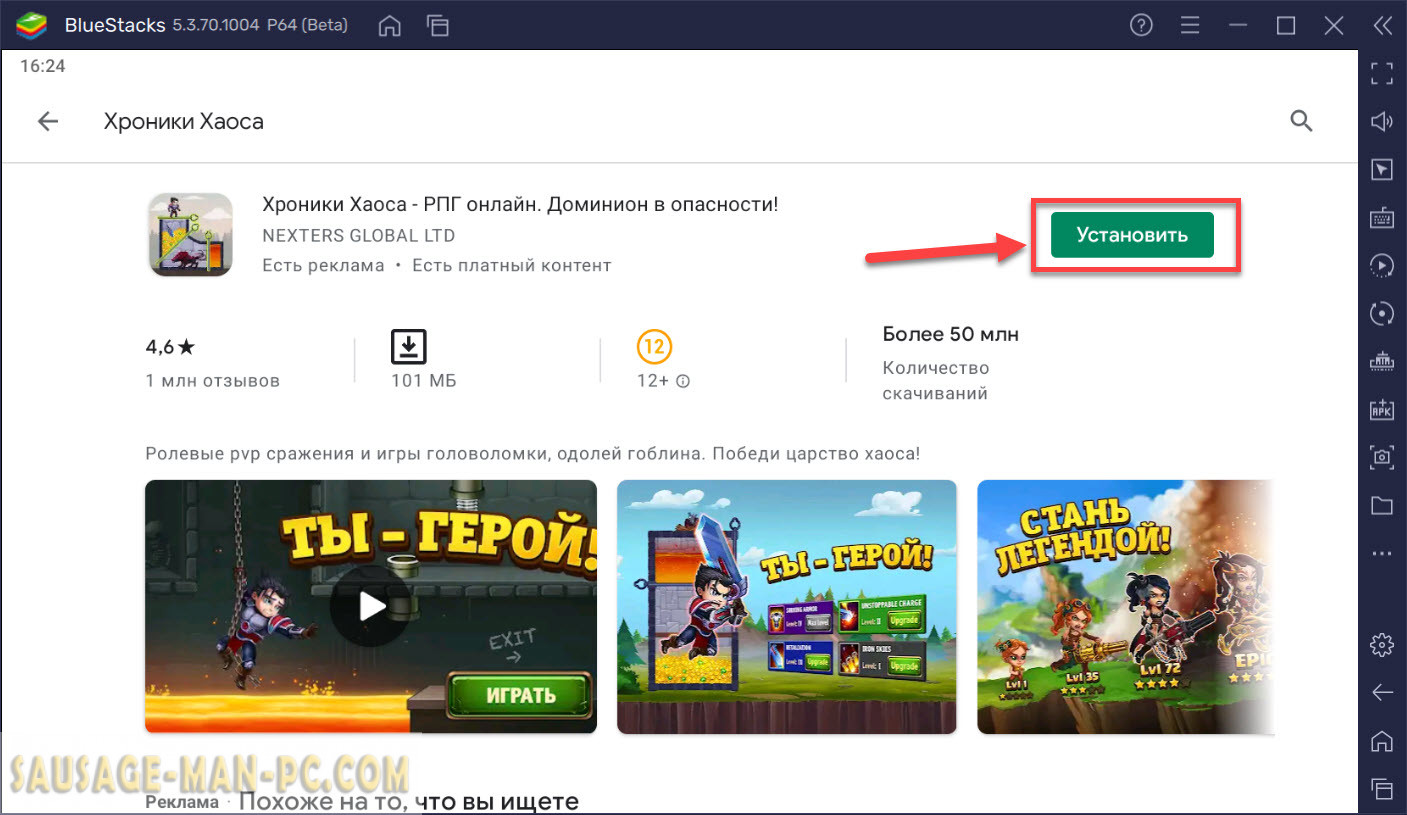
Task: Open the BlueStacks help question mark
Action: (x=1141, y=25)
